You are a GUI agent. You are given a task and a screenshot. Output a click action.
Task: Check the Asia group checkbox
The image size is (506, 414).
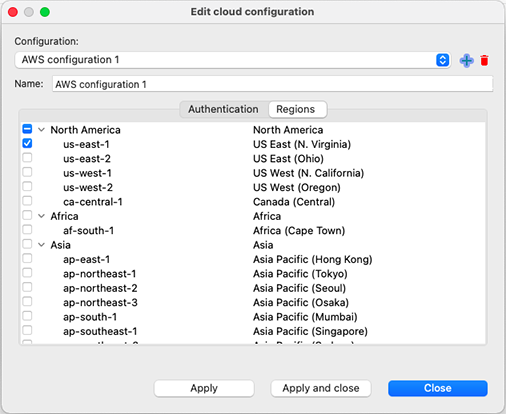(27, 244)
